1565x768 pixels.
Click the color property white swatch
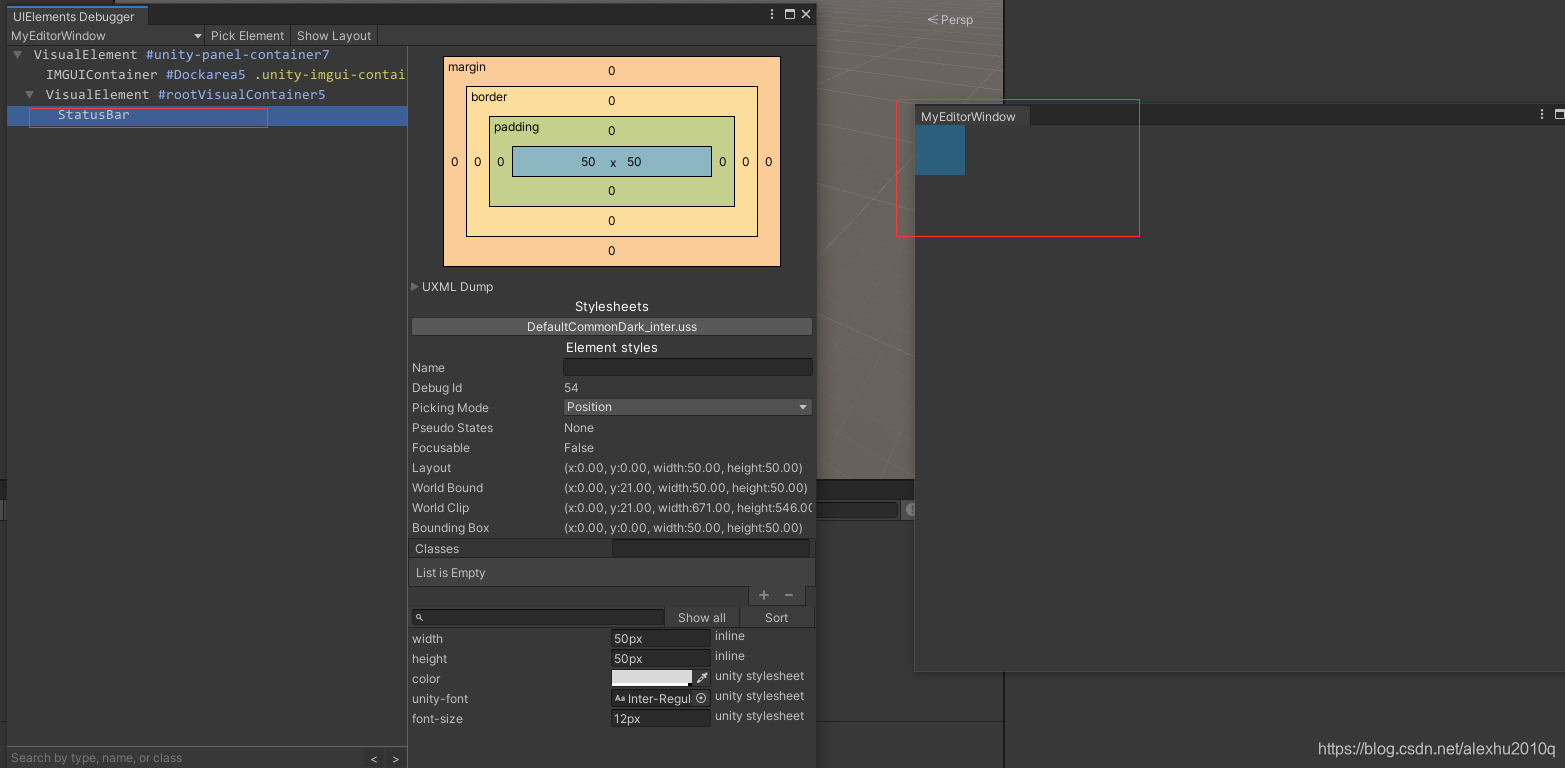(652, 678)
